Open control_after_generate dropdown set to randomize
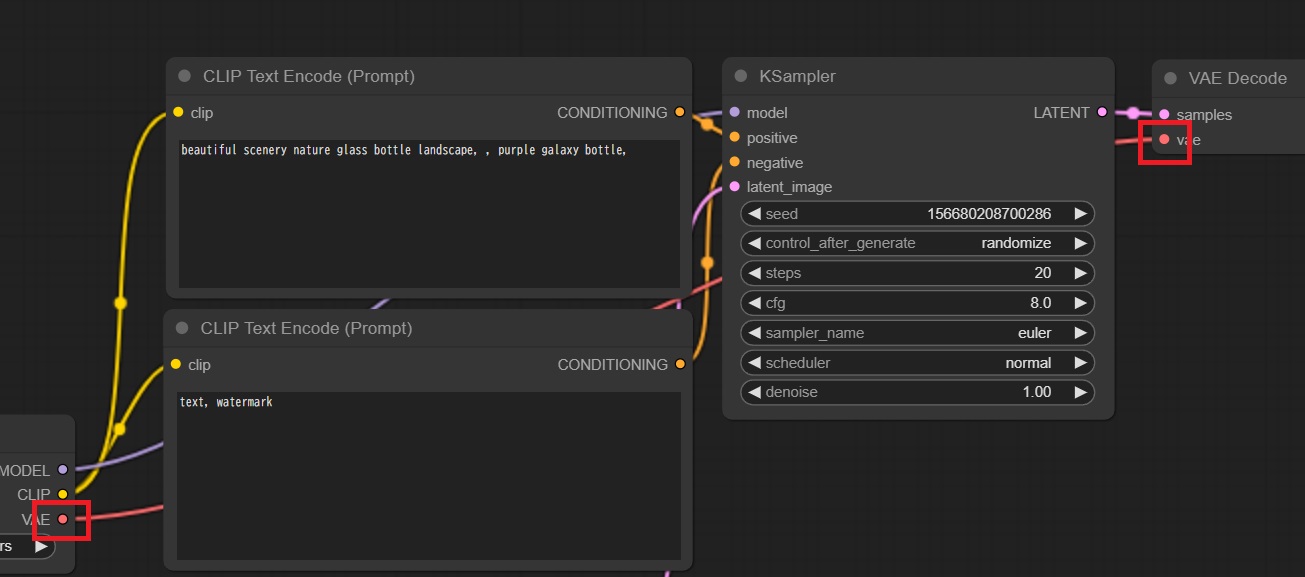The height and width of the screenshot is (577, 1305). click(917, 243)
